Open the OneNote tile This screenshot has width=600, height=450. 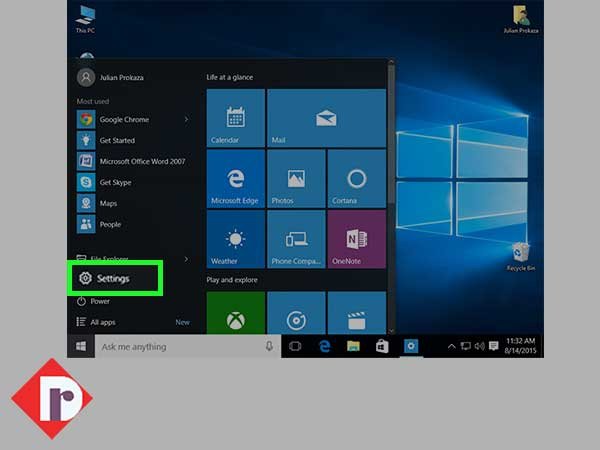pyautogui.click(x=357, y=239)
